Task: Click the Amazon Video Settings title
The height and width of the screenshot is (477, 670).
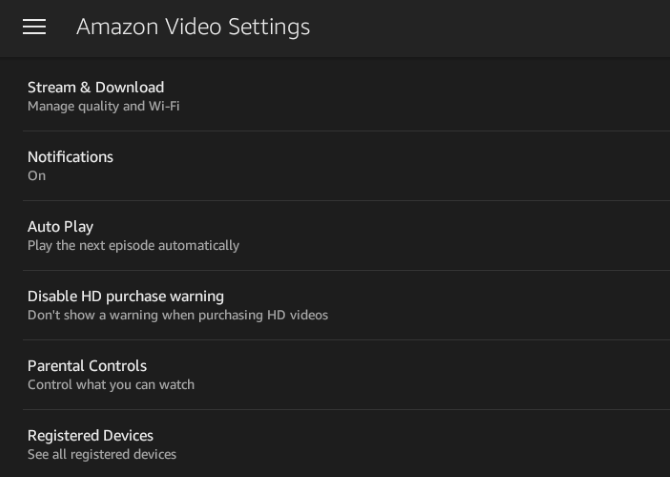Action: [x=193, y=27]
